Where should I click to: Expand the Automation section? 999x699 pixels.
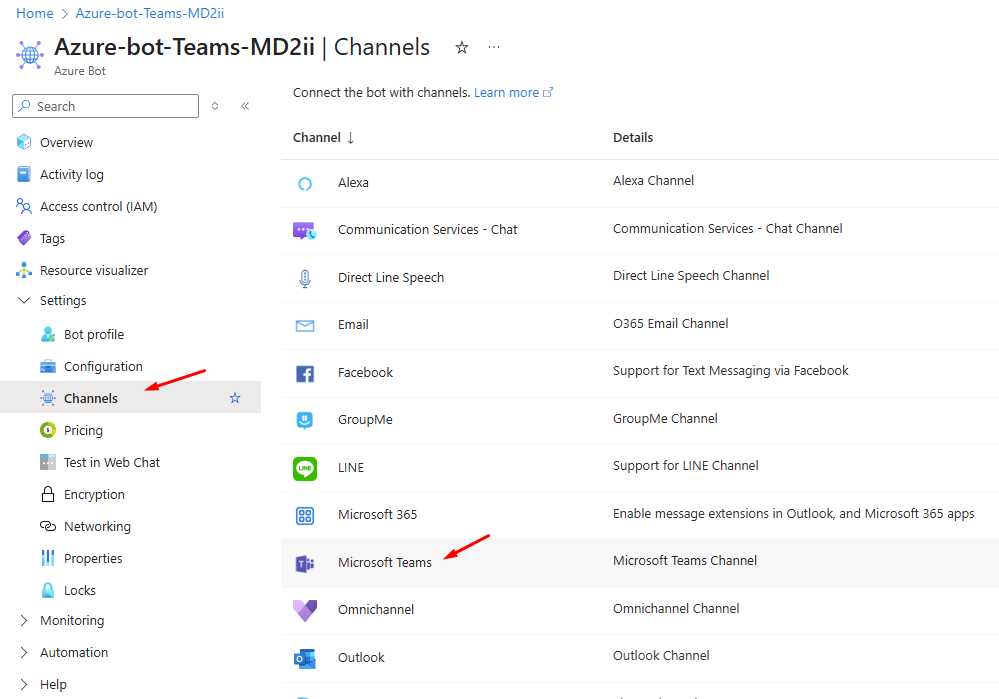(x=24, y=653)
